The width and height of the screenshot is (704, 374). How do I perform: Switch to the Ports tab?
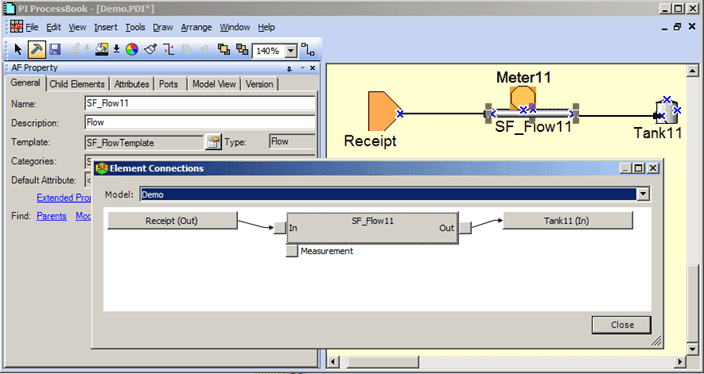[168, 84]
